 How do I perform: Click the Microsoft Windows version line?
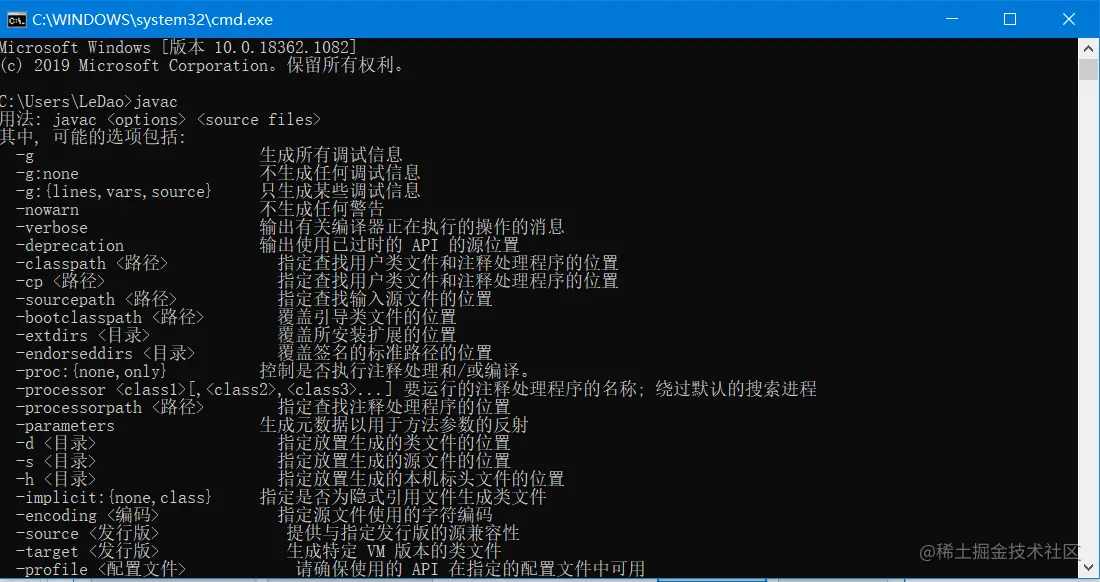(178, 48)
